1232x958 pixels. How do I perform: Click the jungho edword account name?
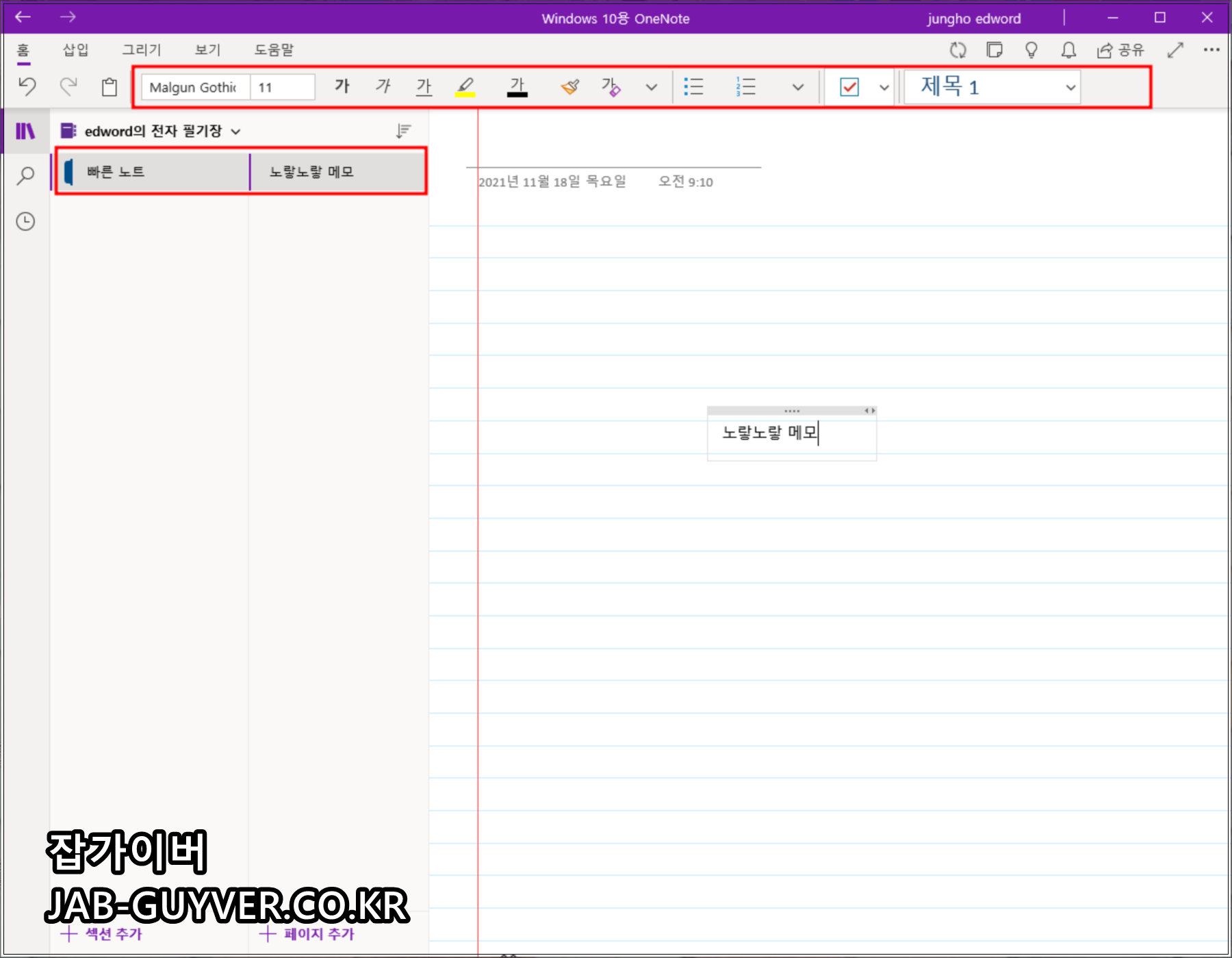(974, 18)
